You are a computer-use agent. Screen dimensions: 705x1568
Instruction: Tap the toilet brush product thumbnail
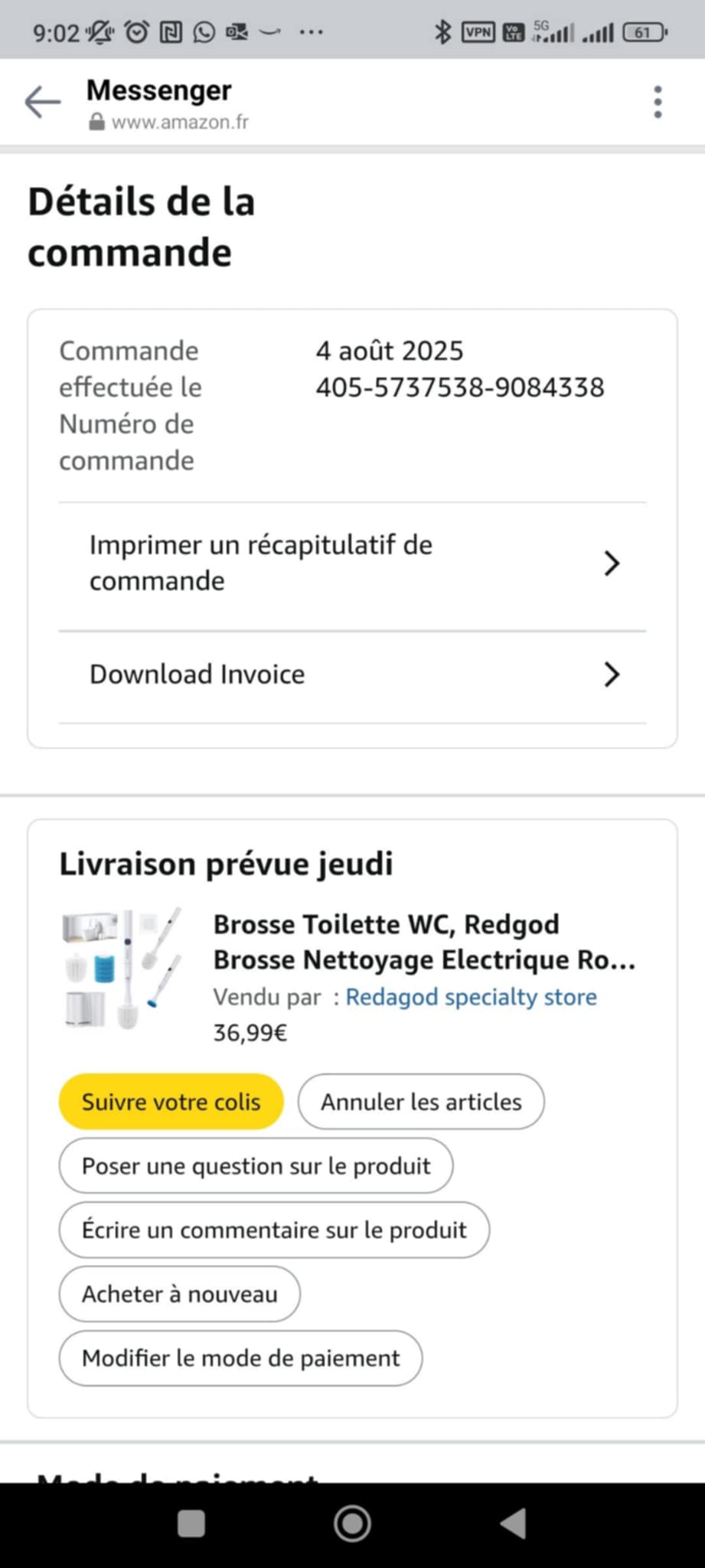pos(122,969)
